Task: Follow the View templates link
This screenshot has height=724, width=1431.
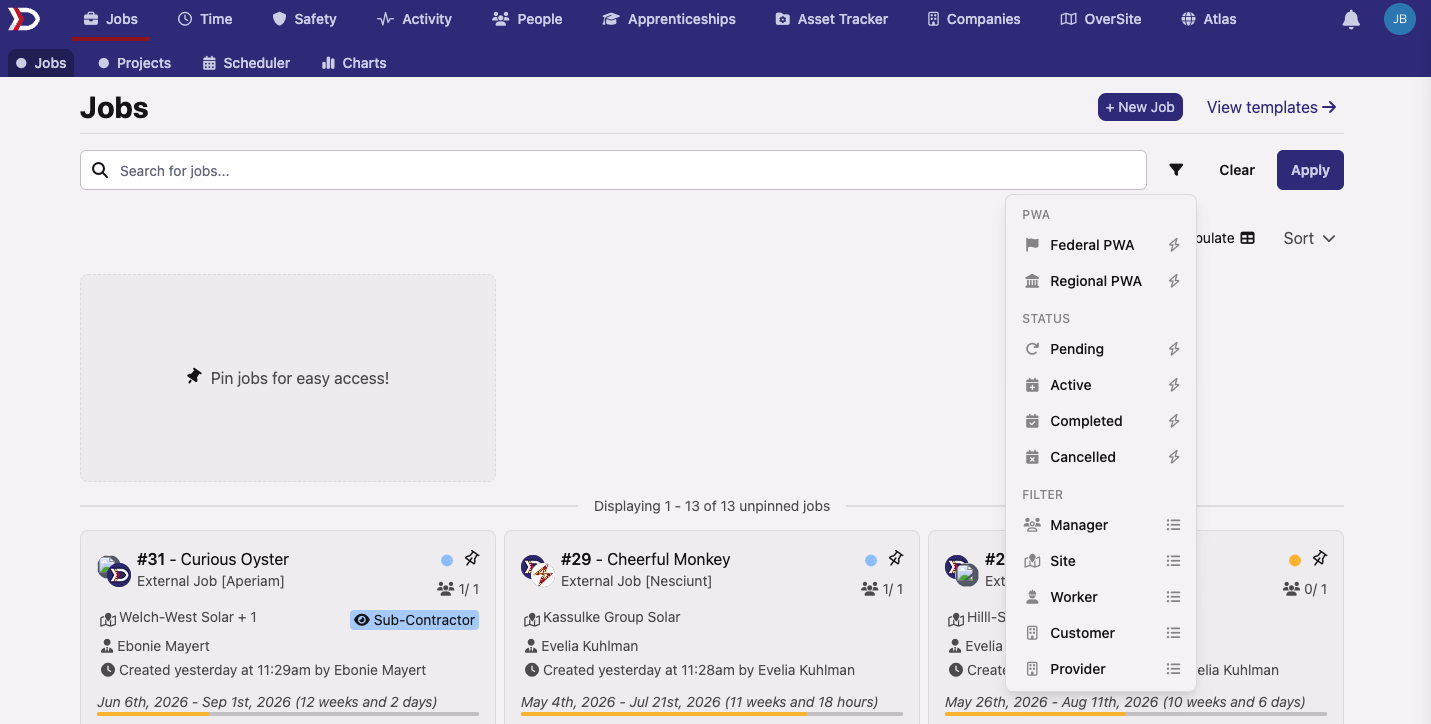Action: (1272, 107)
